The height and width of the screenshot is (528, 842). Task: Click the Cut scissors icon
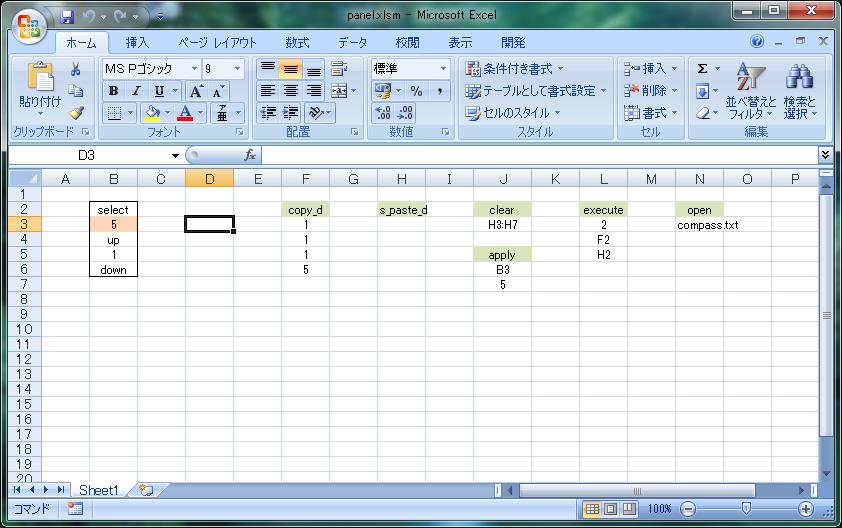pos(75,69)
